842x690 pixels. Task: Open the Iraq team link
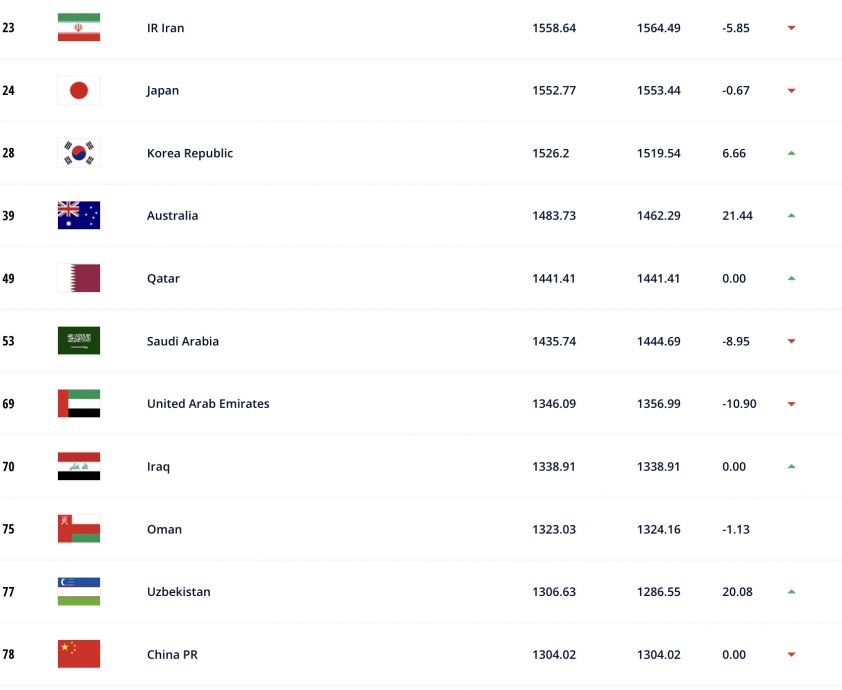[x=158, y=467]
